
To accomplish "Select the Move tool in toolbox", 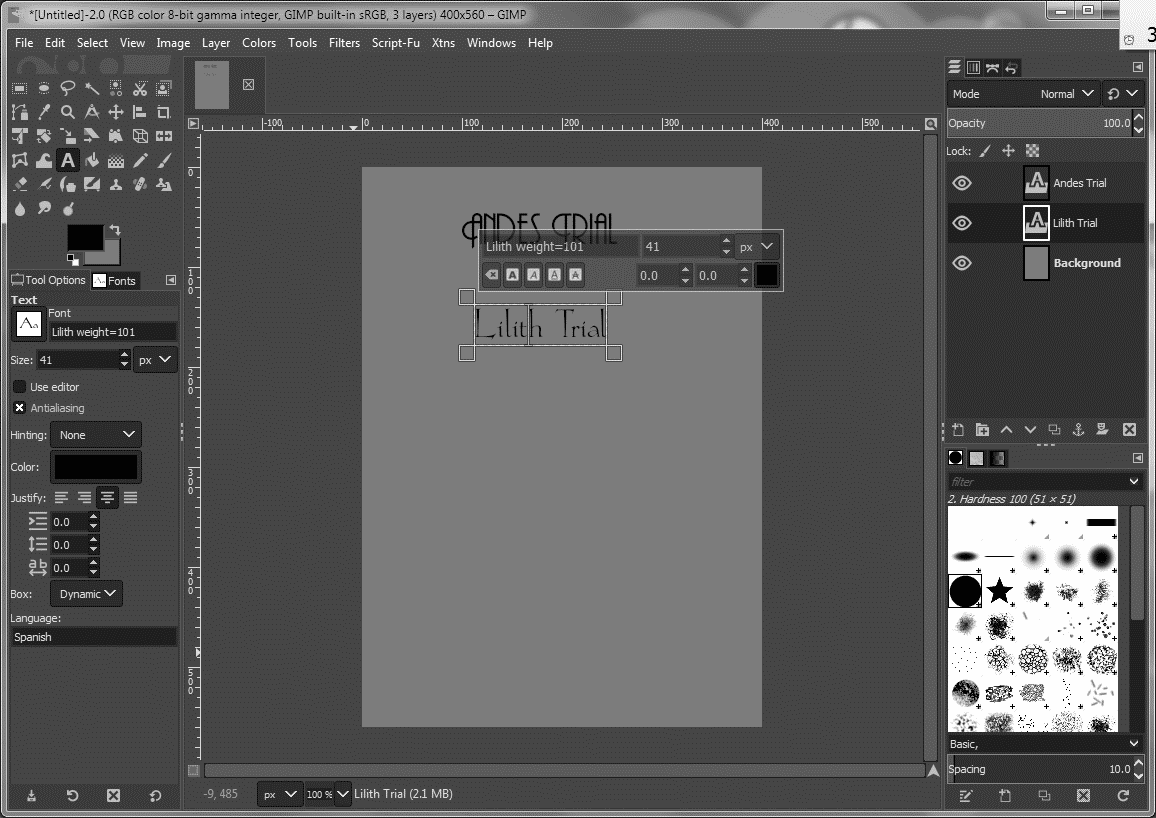I will click(x=116, y=112).
